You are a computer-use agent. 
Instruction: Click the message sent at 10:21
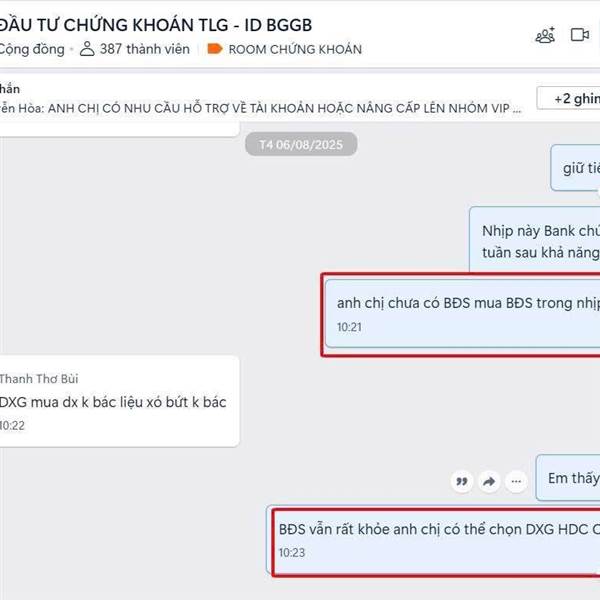463,314
